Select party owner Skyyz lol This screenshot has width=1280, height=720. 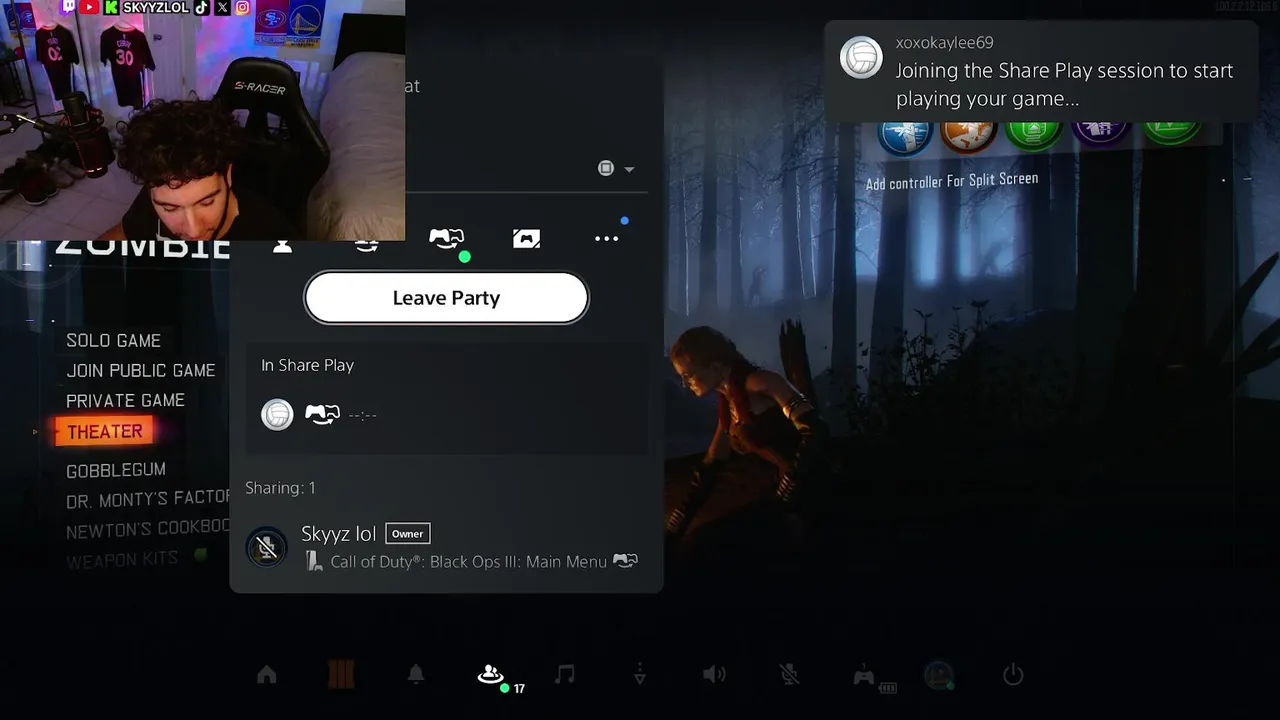tap(338, 534)
